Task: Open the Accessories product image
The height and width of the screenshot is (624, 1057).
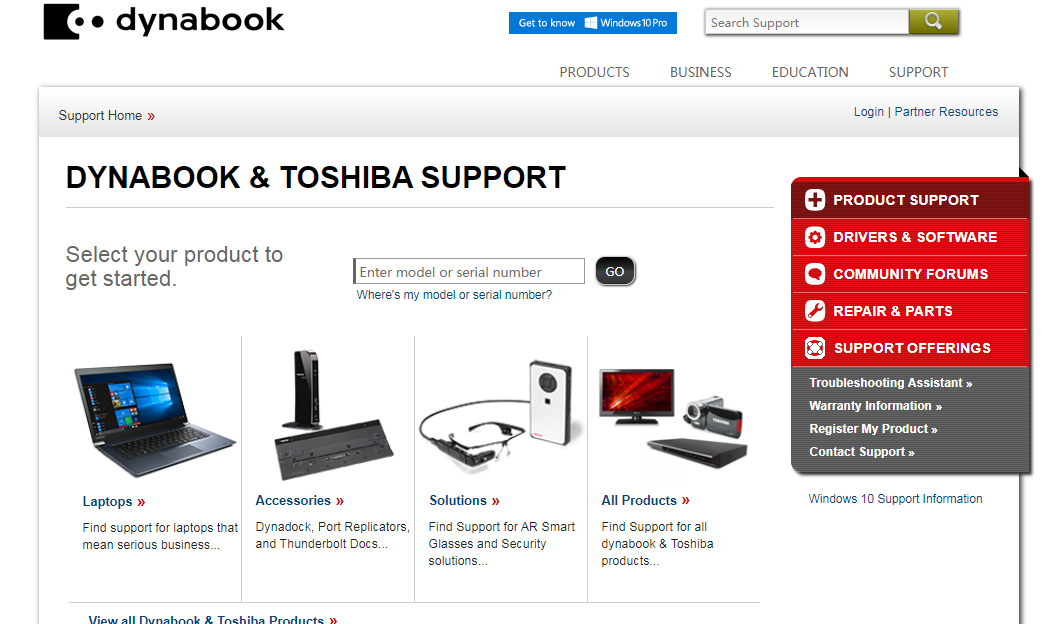Action: (x=333, y=414)
